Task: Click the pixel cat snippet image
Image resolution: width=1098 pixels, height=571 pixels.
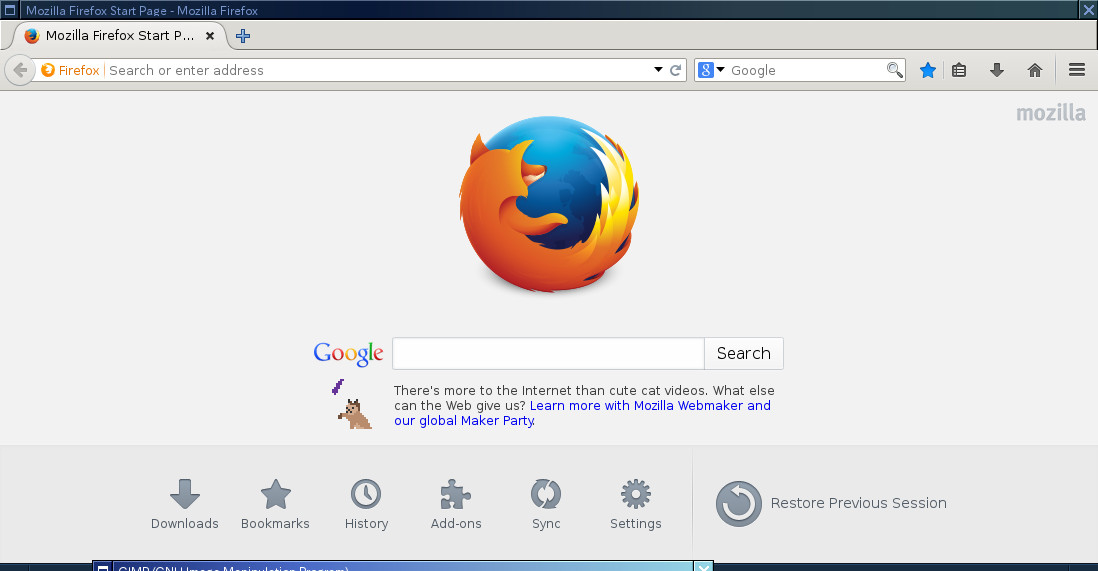Action: [x=354, y=404]
